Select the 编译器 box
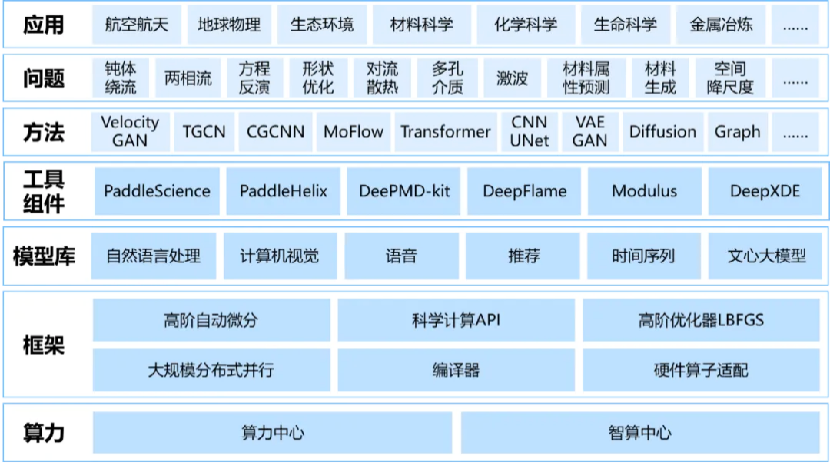This screenshot has width=832, height=466. point(456,370)
